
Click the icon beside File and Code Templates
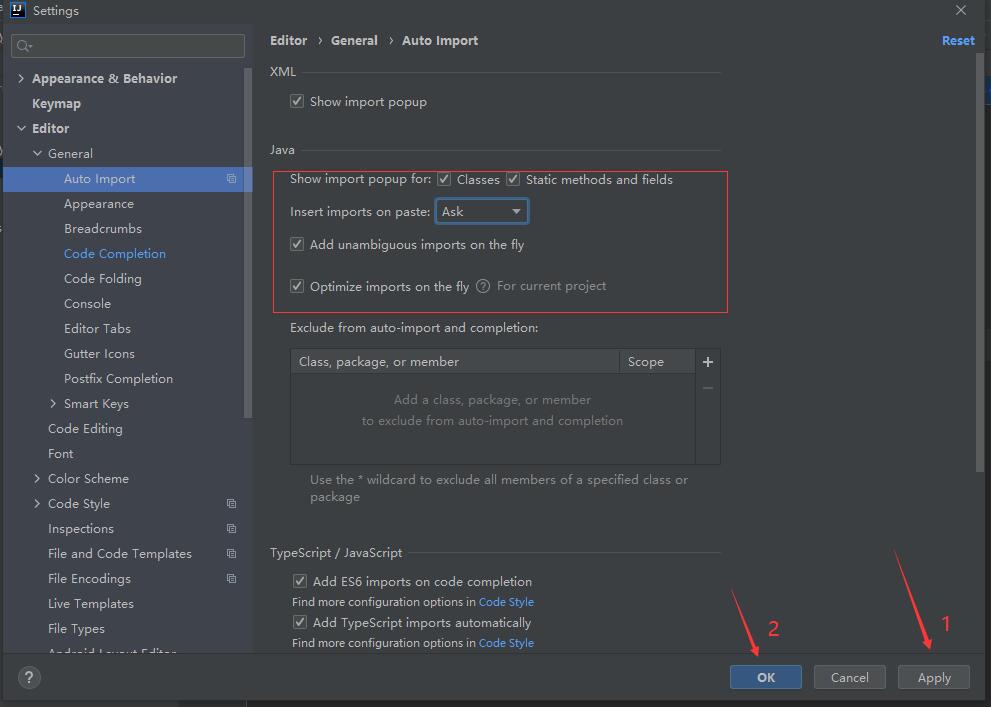coord(231,553)
